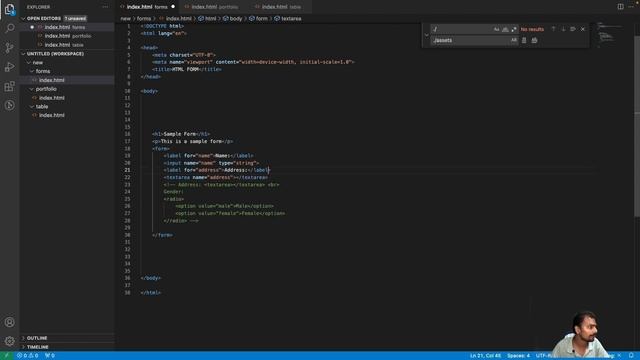Image resolution: width=640 pixels, height=360 pixels.
Task: Toggle Find in Selection
Action: point(573,29)
